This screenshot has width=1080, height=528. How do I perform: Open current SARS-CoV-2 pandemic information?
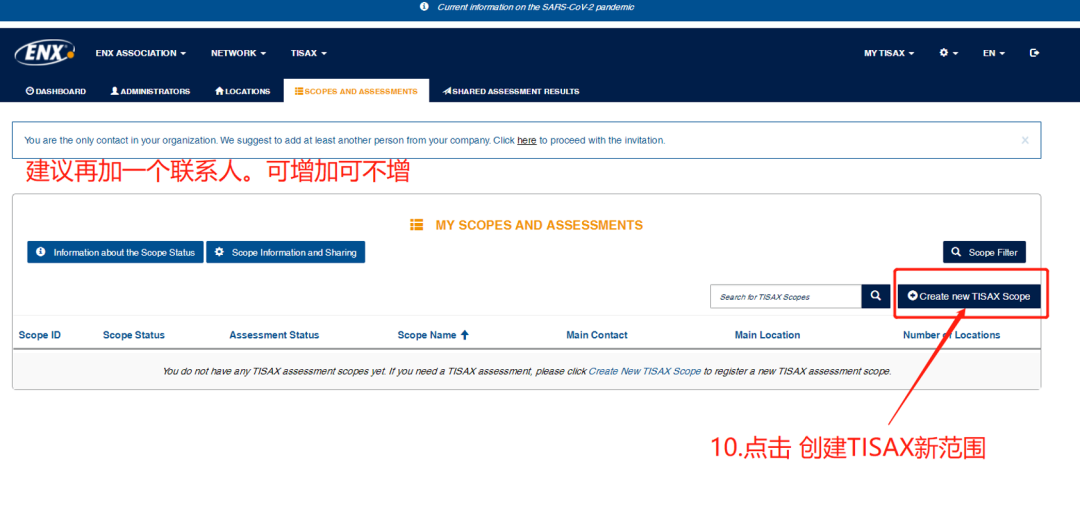coord(535,7)
